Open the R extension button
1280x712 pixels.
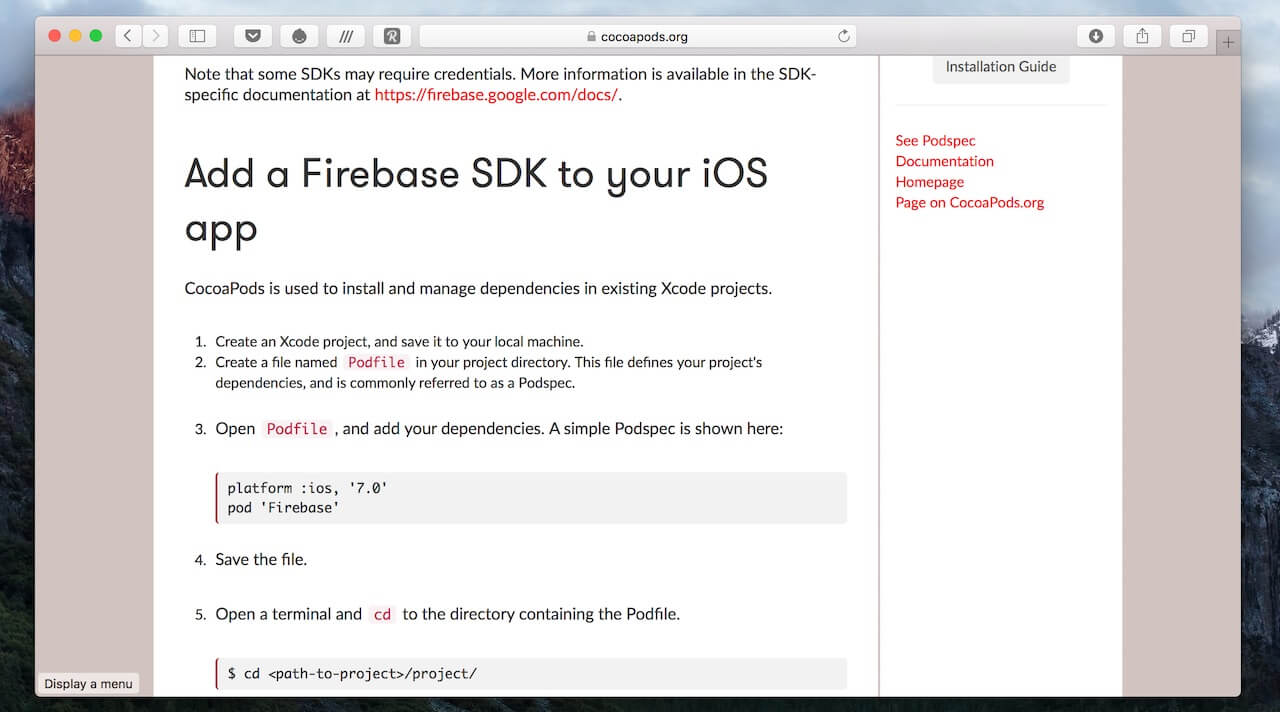point(392,36)
